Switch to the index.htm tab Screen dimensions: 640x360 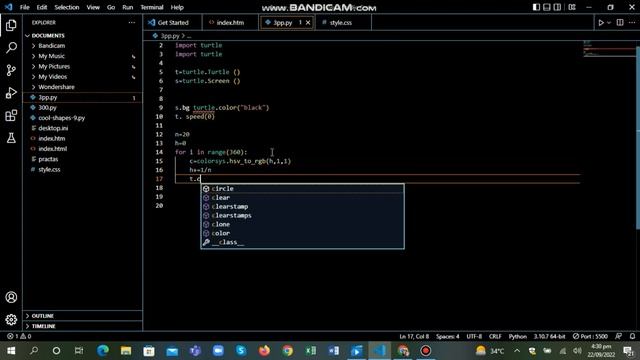click(230, 22)
